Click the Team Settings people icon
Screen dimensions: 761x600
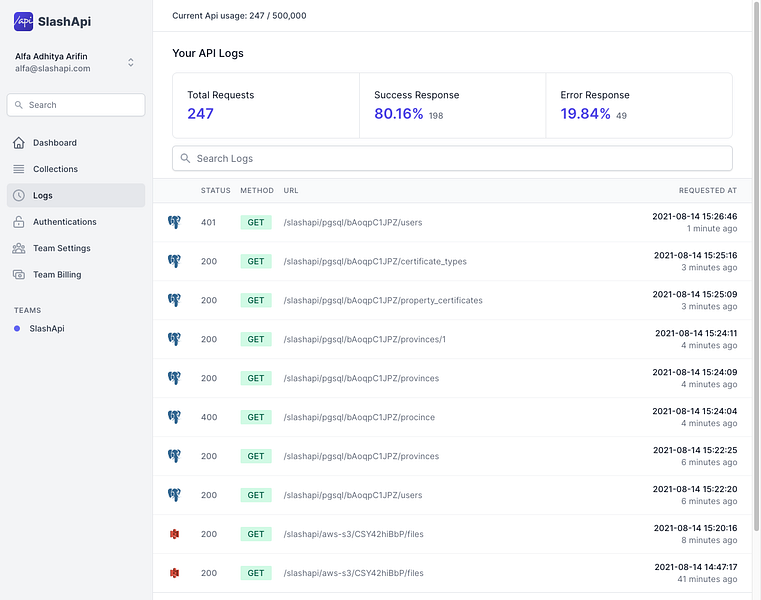point(19,248)
